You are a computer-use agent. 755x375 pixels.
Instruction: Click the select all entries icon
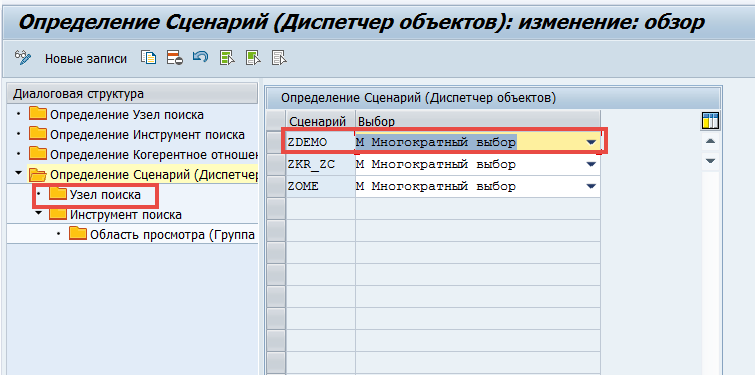coord(227,58)
